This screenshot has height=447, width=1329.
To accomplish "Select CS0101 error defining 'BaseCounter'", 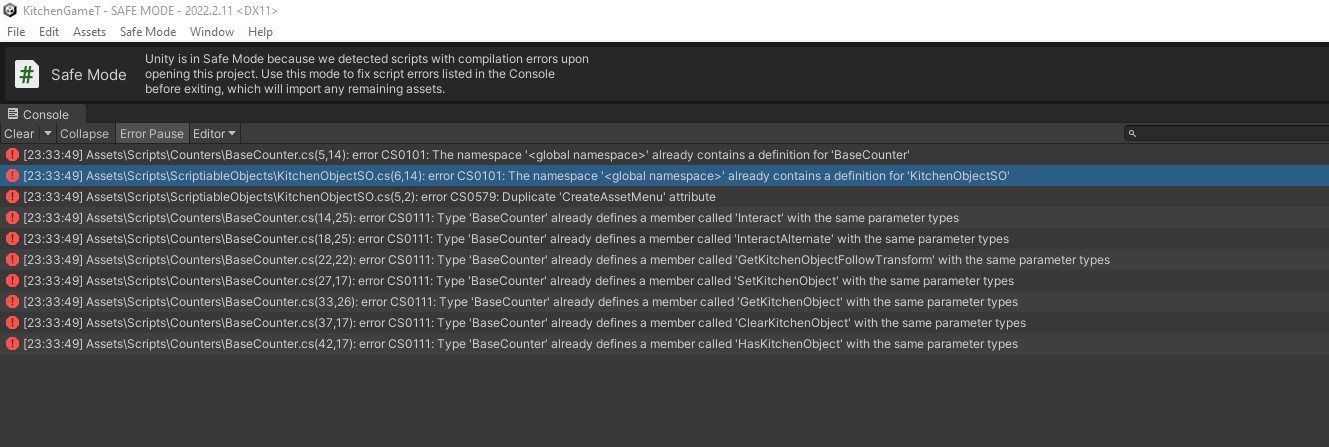I will point(664,155).
